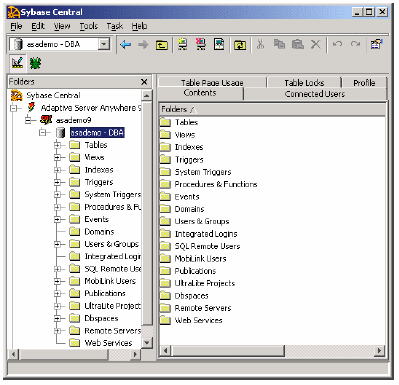Image resolution: width=399 pixels, height=385 pixels.
Task: Switch to the Table Locks tab
Action: 304,82
